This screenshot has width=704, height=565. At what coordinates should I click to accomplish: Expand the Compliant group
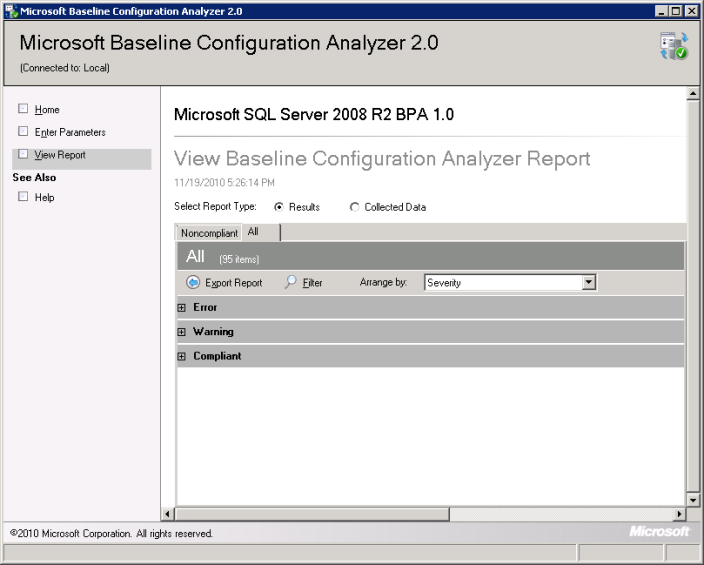click(x=181, y=356)
